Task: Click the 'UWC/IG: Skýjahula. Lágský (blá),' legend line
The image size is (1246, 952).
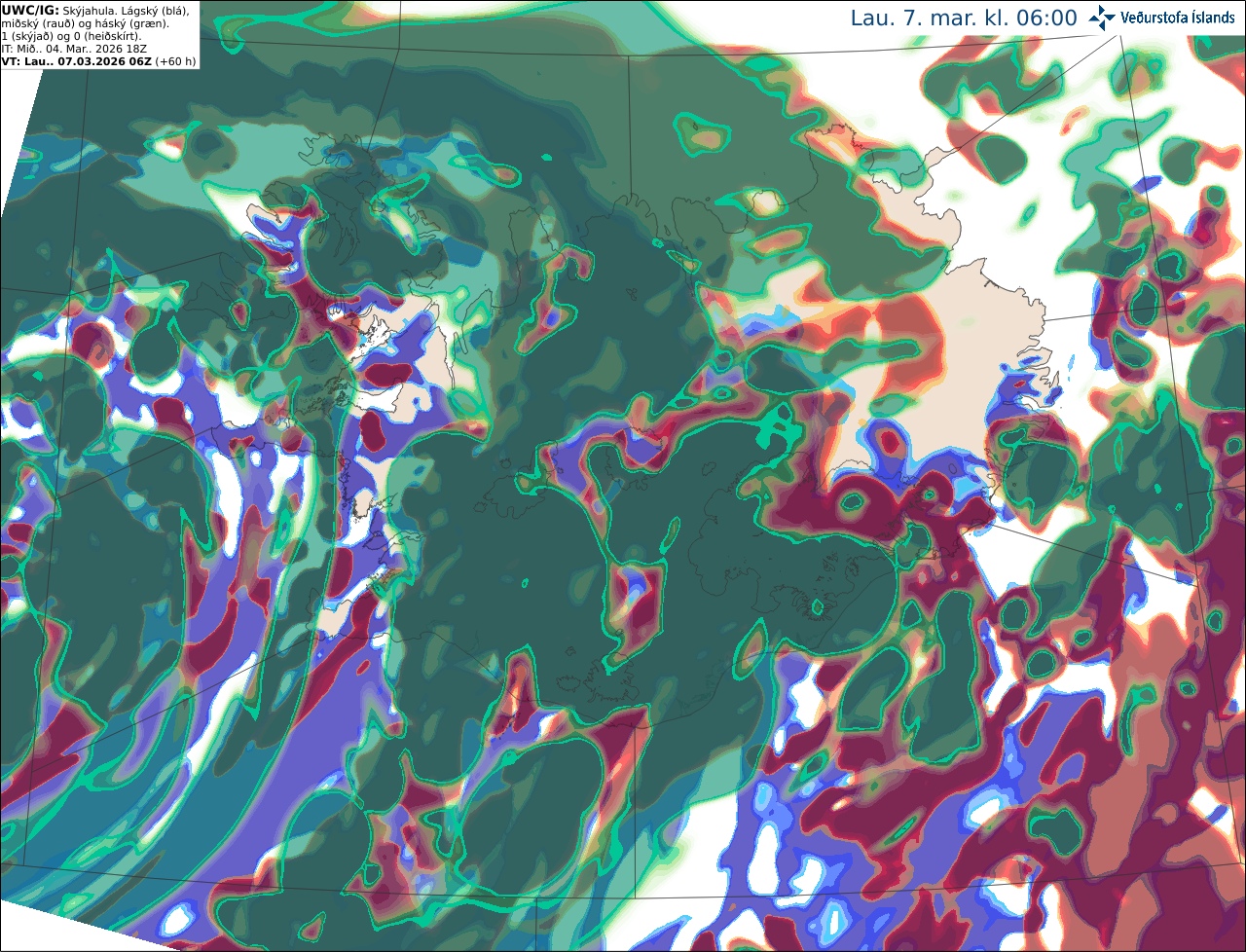Action: tap(95, 11)
